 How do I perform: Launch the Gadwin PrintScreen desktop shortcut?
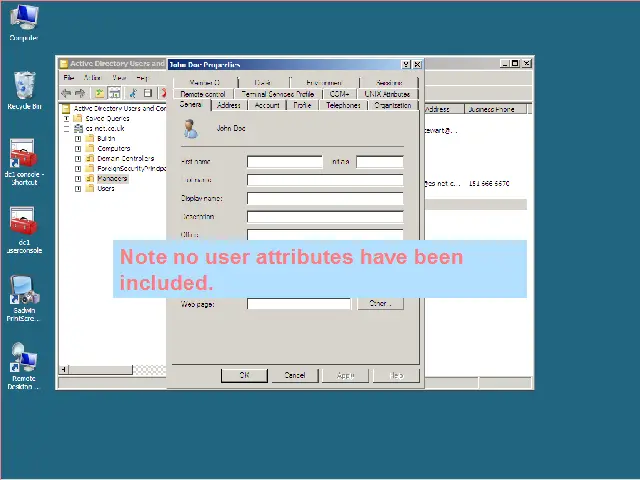pos(24,289)
